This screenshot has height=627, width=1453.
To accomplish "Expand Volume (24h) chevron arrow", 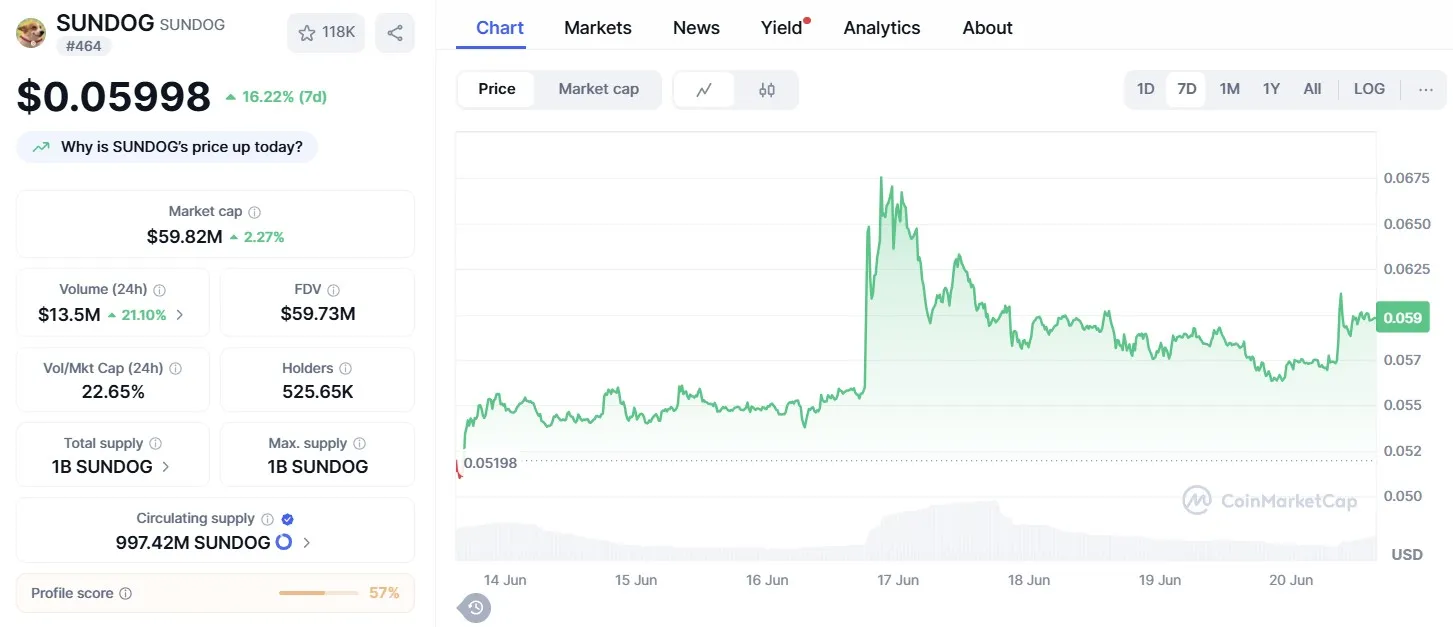I will click(x=180, y=315).
